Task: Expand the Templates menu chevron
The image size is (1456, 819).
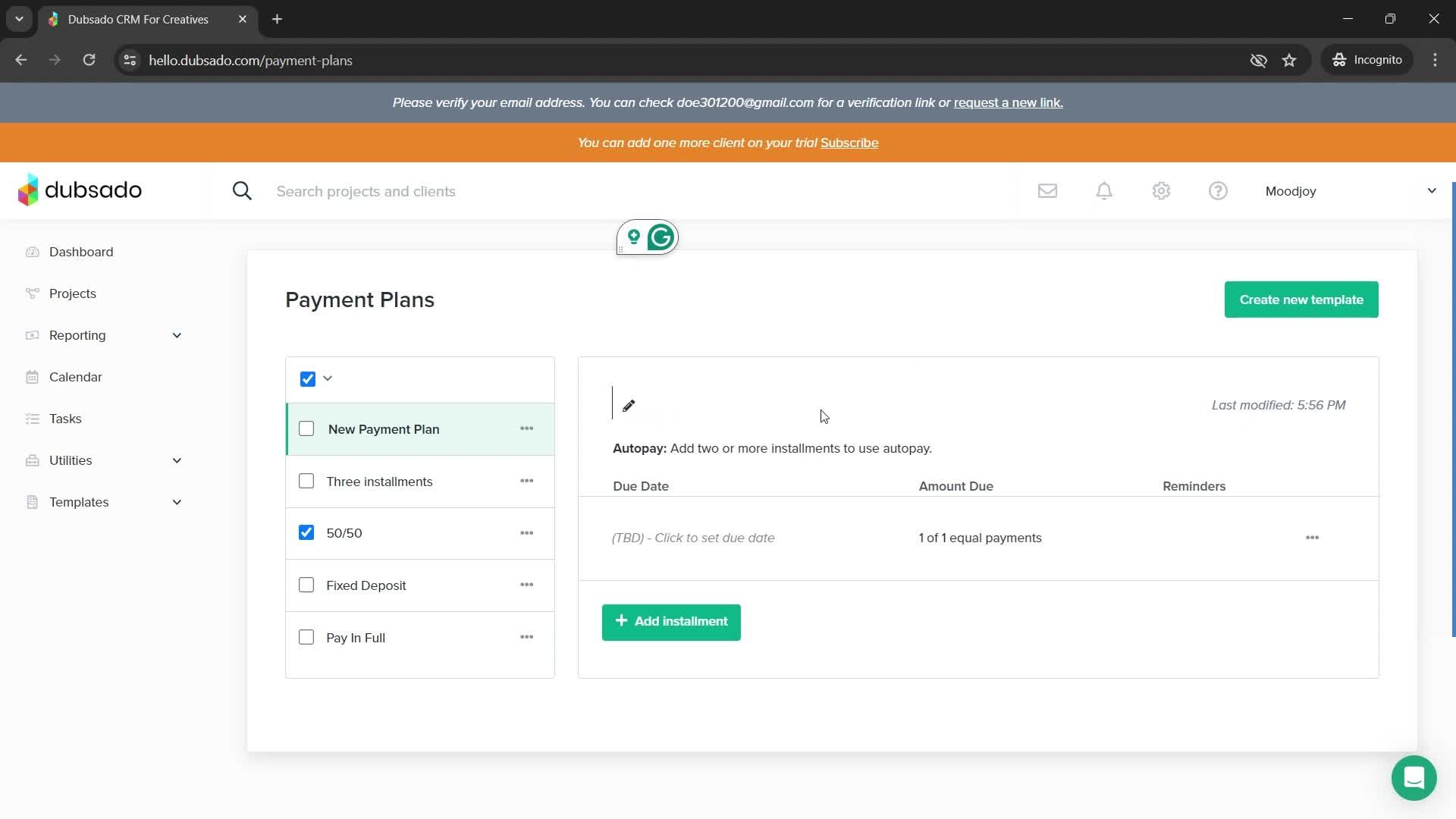Action: pos(177,502)
